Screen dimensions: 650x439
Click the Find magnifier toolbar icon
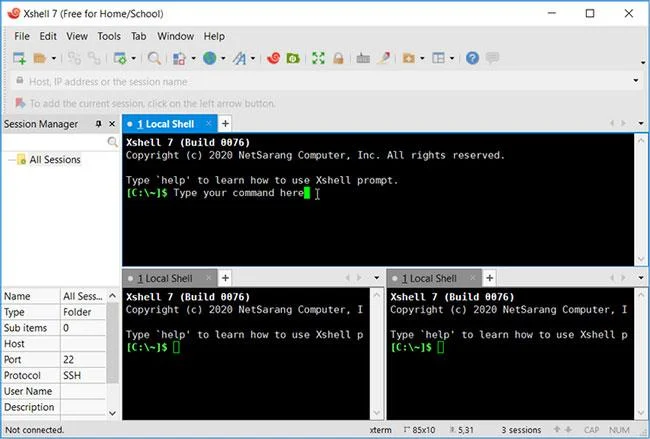tap(154, 58)
